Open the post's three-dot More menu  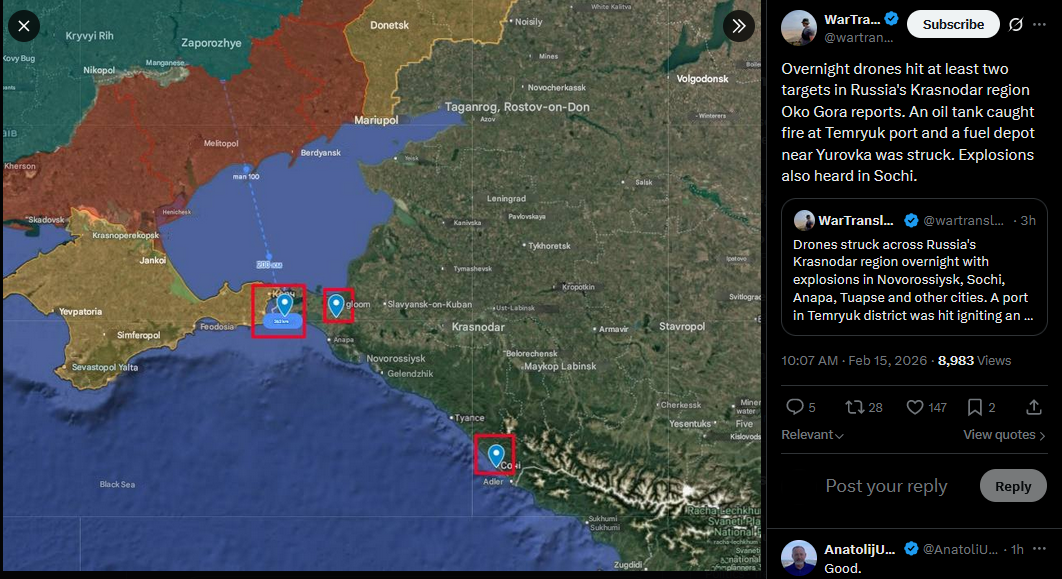point(1040,24)
